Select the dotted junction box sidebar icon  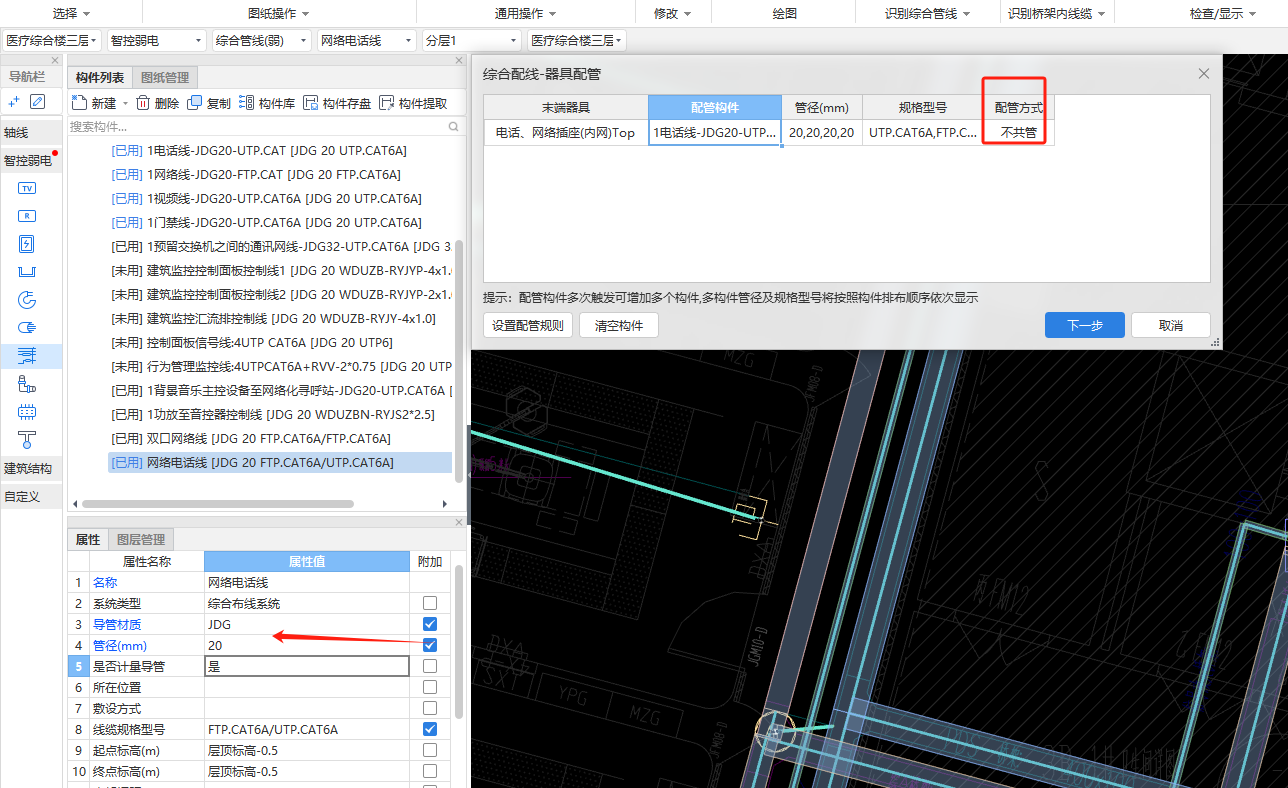tap(27, 411)
